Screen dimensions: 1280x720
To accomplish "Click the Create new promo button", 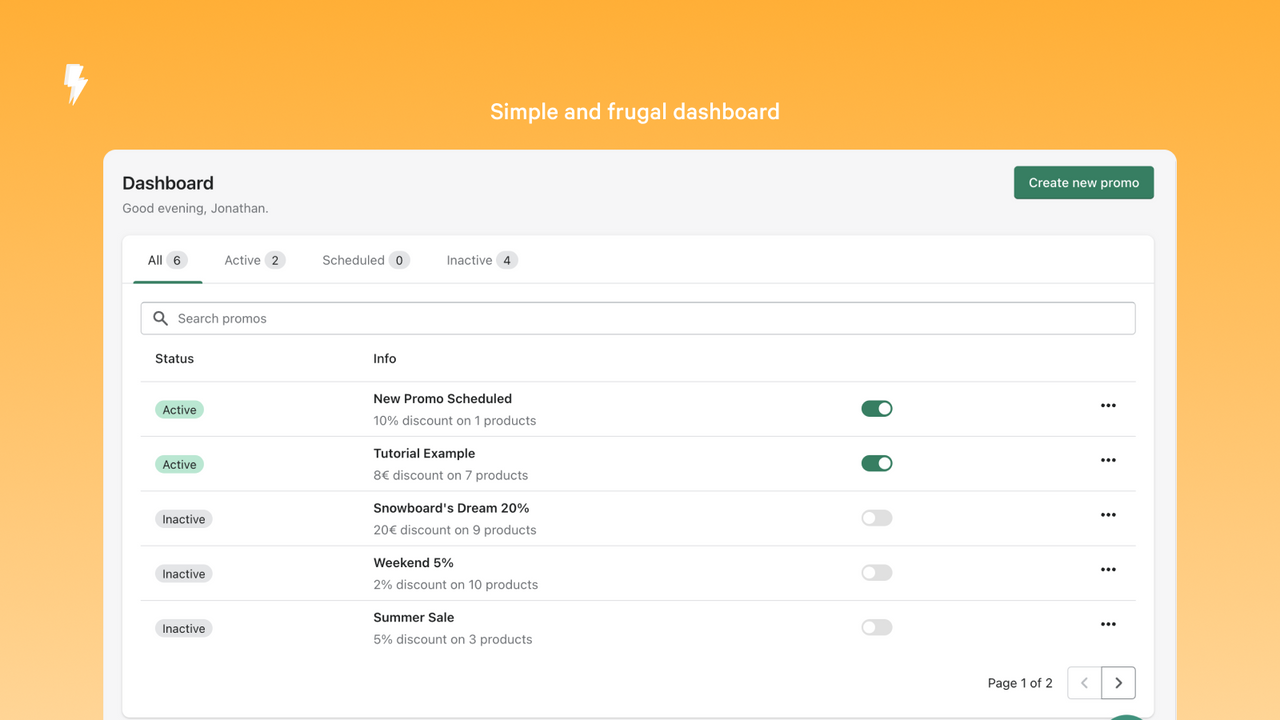I will point(1083,182).
